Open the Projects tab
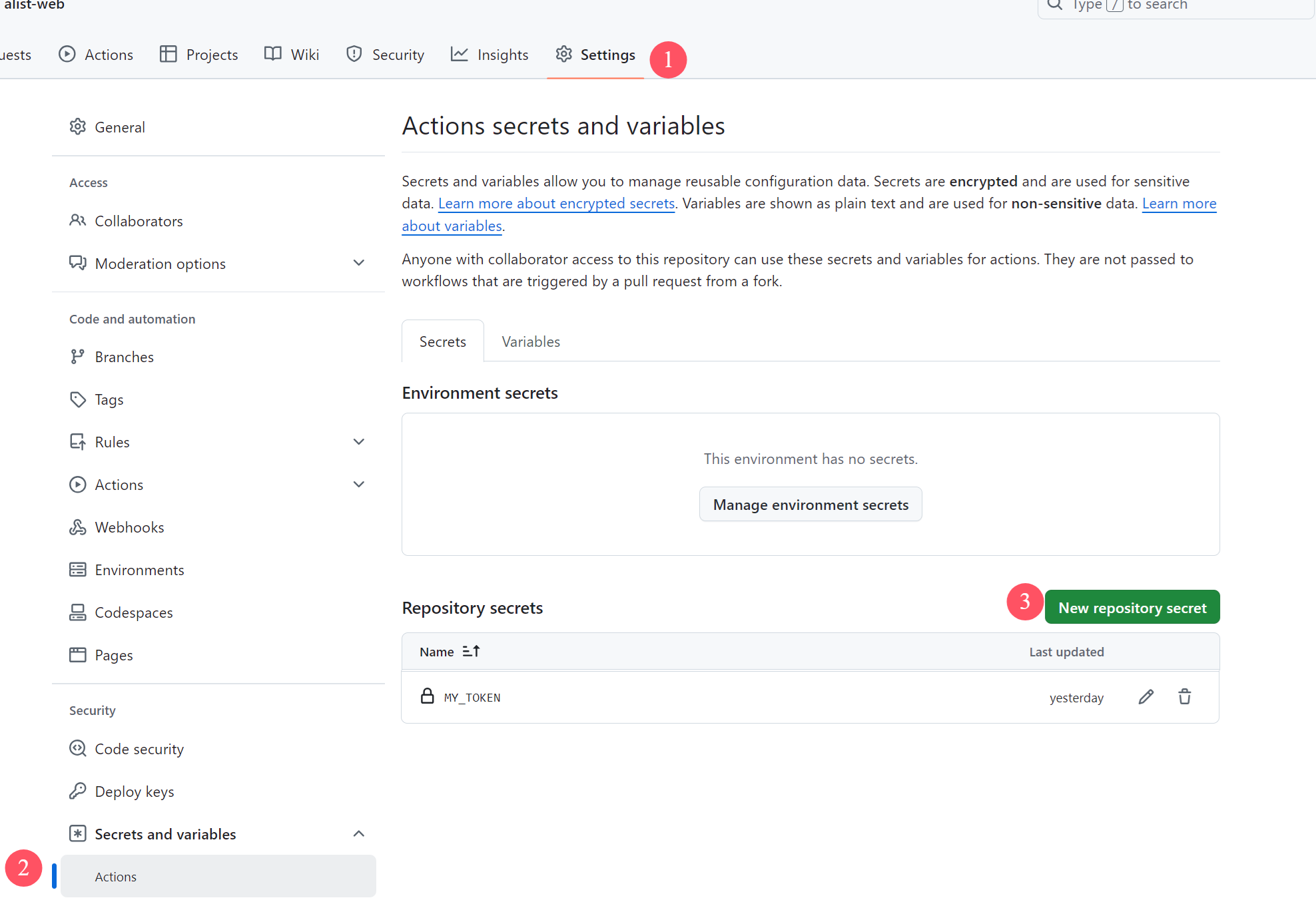The width and height of the screenshot is (1316, 900). [198, 55]
